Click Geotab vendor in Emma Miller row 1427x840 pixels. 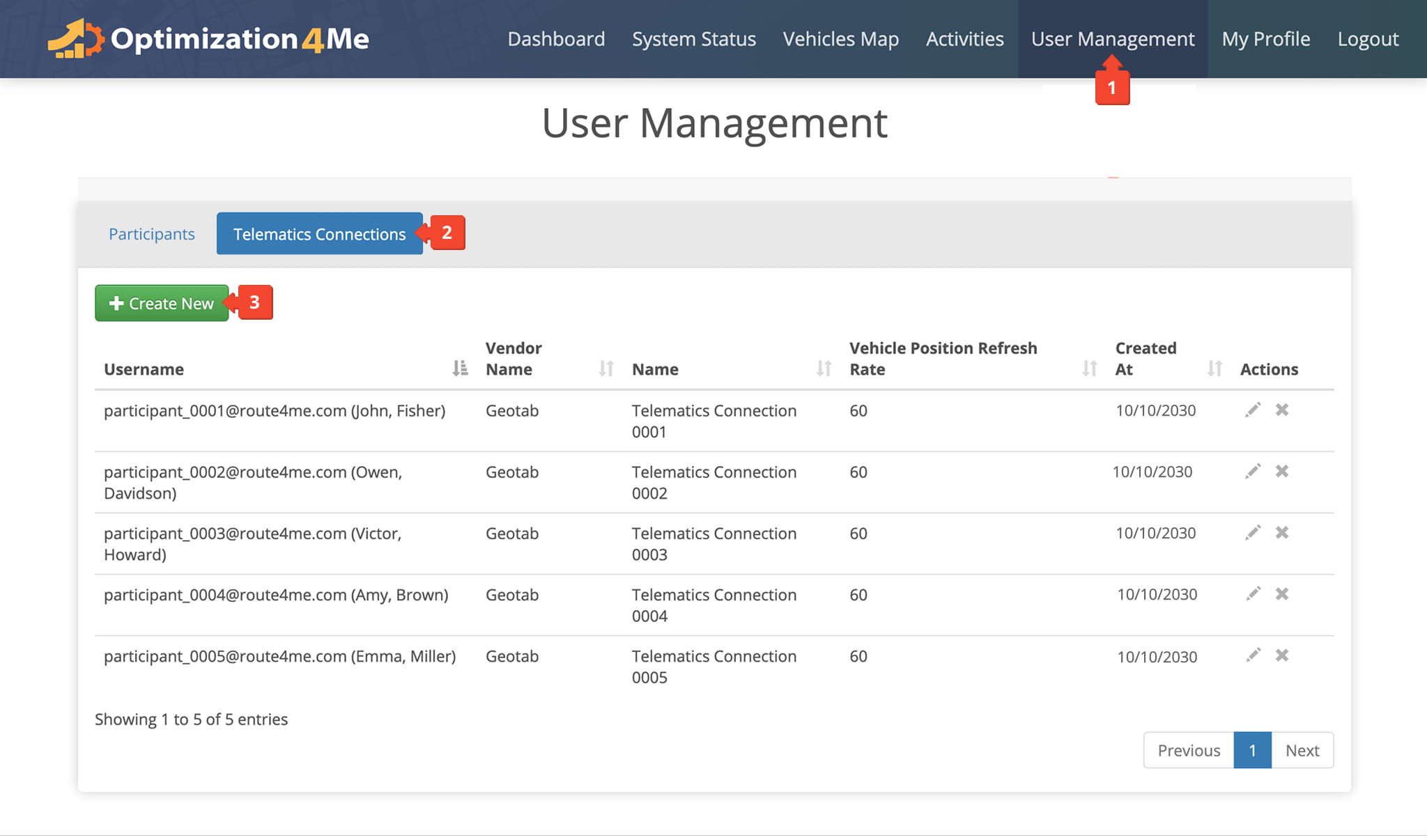[x=512, y=656]
